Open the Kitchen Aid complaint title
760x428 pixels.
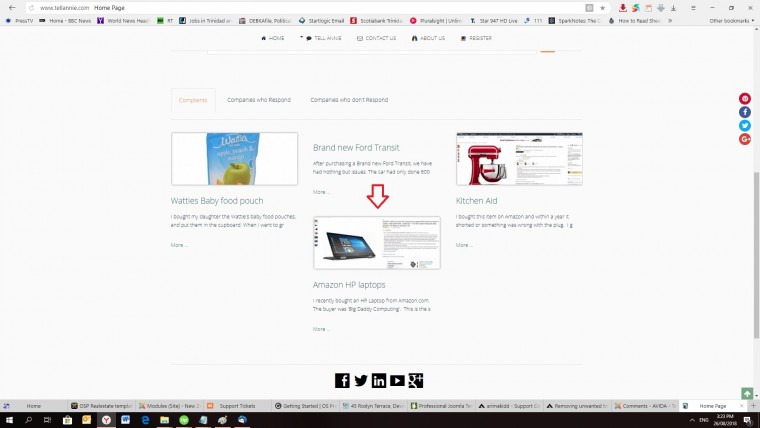[x=476, y=201]
